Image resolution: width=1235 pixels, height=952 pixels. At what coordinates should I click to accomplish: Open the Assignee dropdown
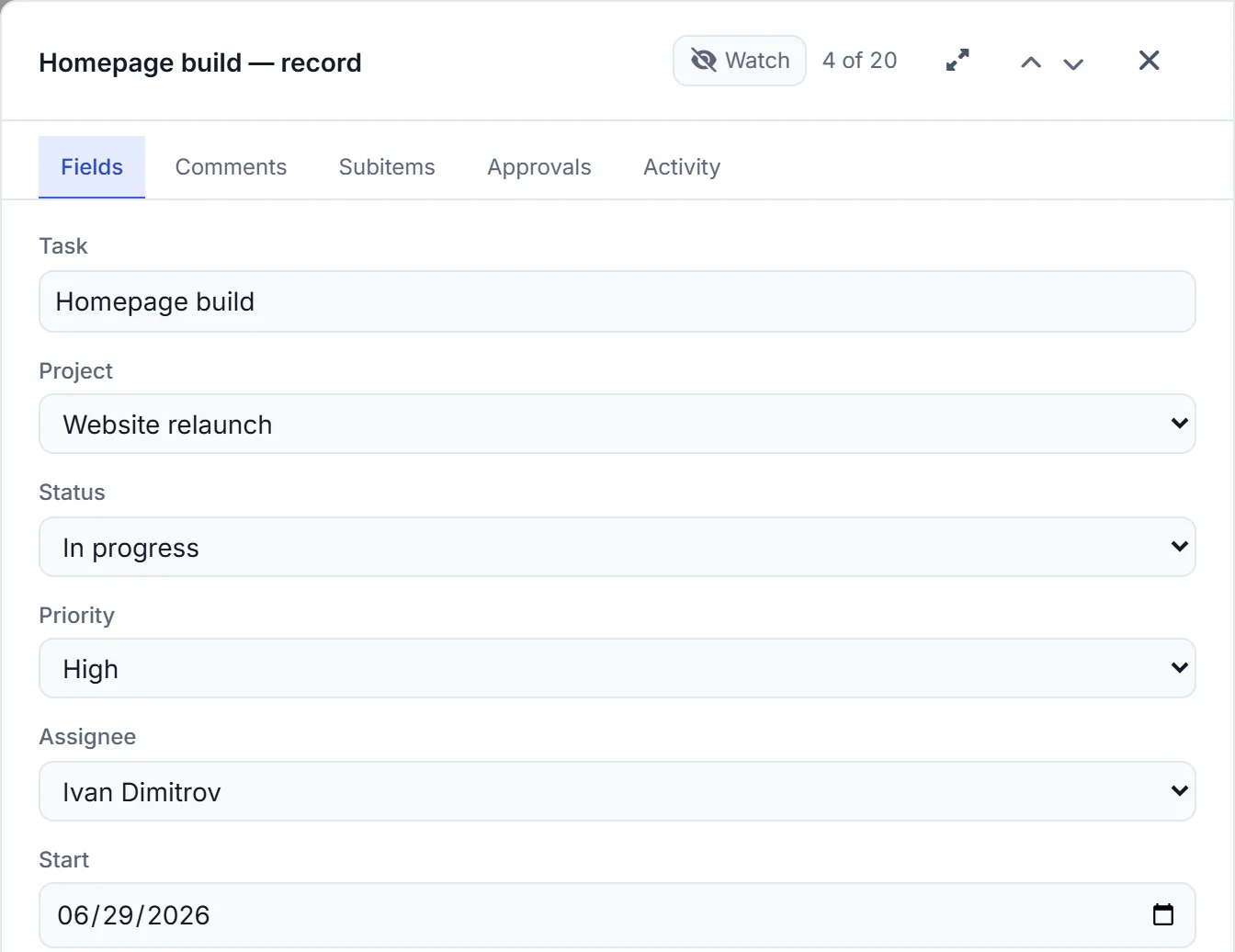[x=617, y=791]
